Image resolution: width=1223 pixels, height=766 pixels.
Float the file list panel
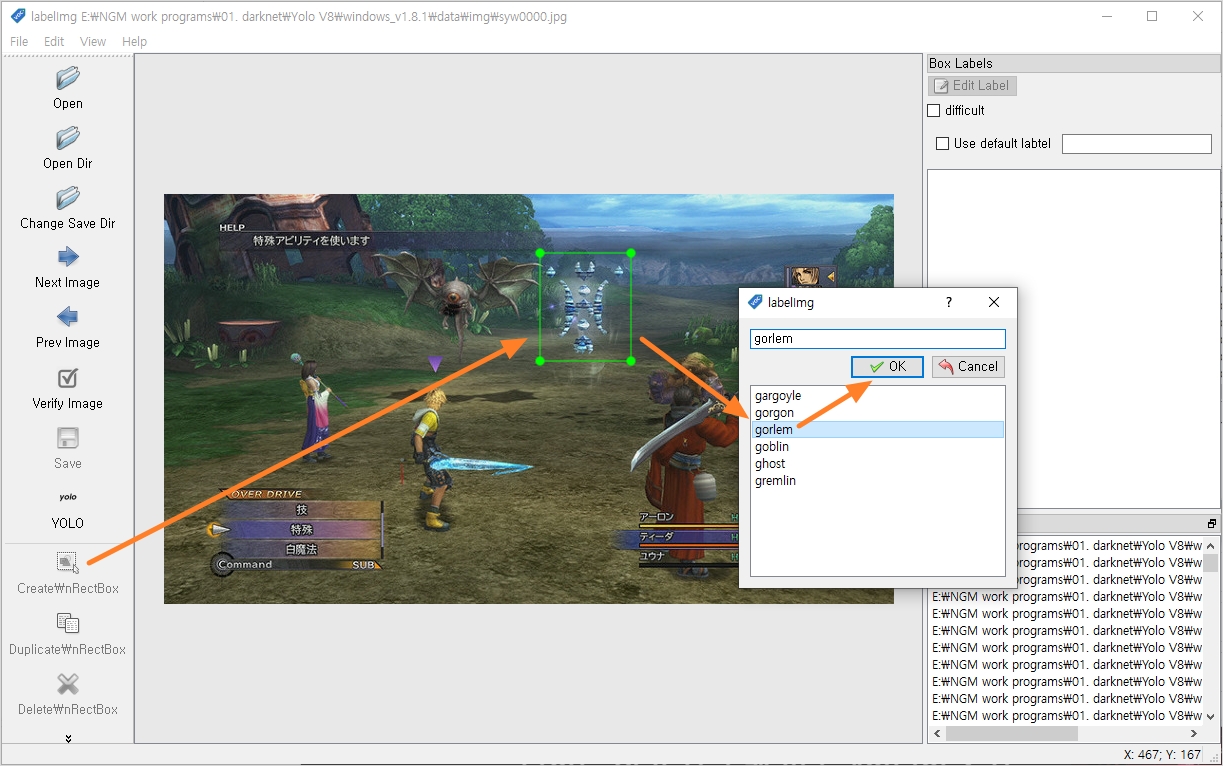[1212, 524]
